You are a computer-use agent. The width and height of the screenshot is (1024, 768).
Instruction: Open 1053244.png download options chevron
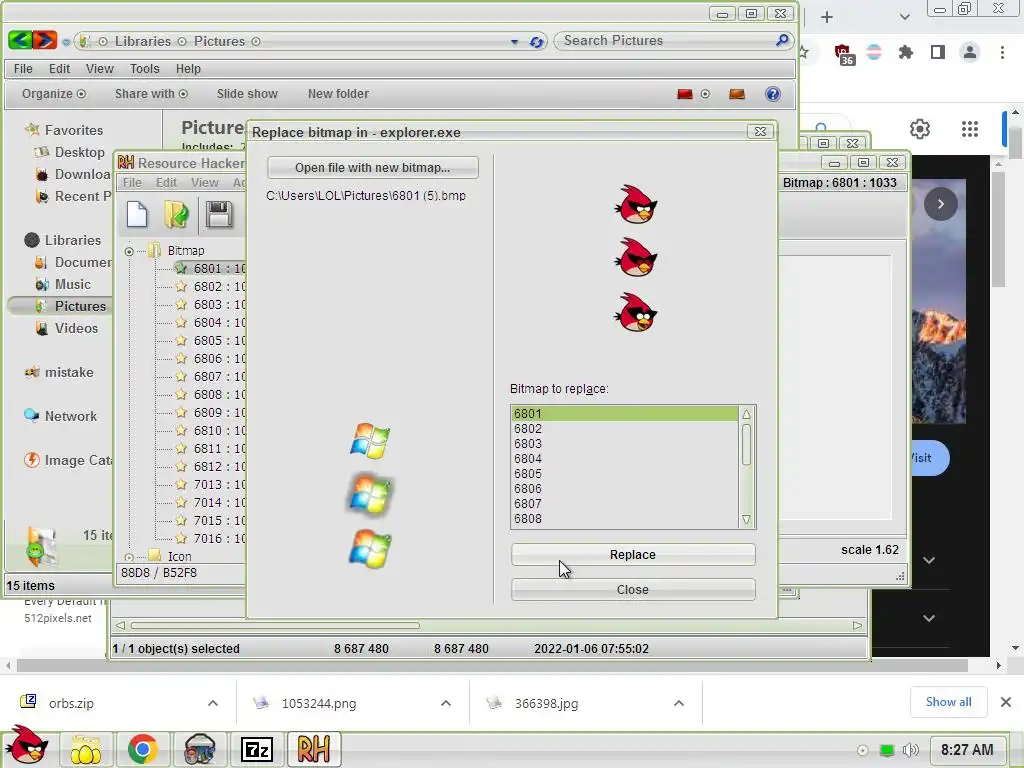pos(446,703)
